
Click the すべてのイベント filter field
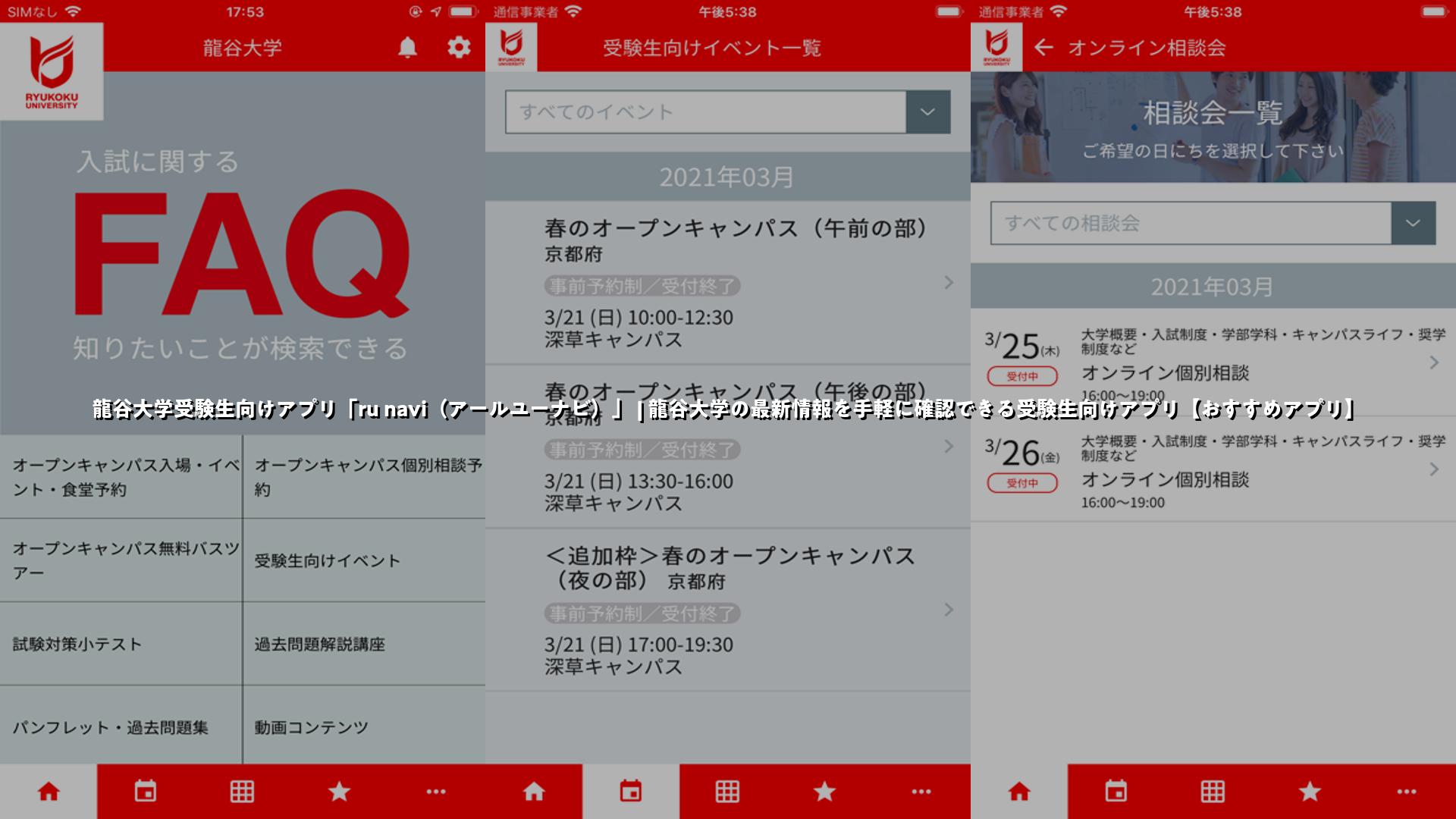(x=706, y=112)
